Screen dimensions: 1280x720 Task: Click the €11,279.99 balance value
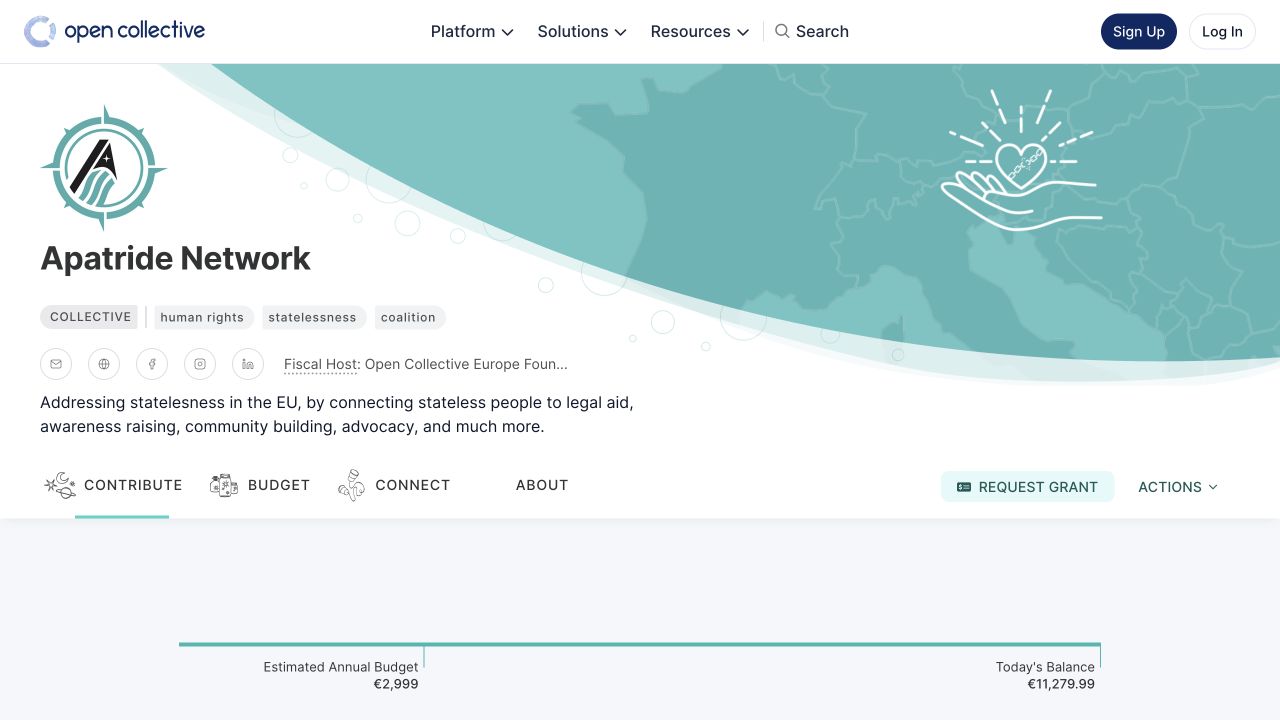tap(1061, 685)
